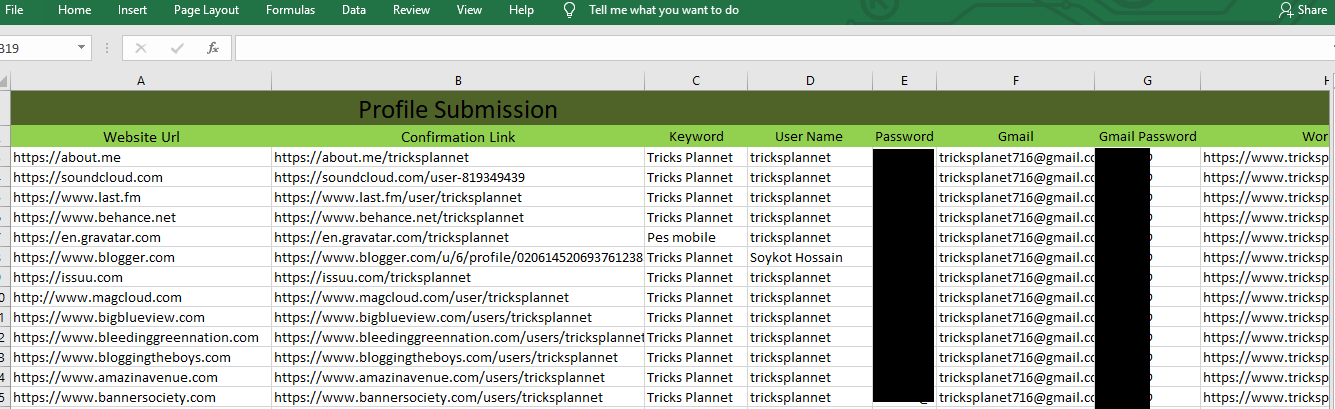Viewport: 1335px width, 409px height.
Task: Switch to the Formulas ribbon tab
Action: (290, 10)
